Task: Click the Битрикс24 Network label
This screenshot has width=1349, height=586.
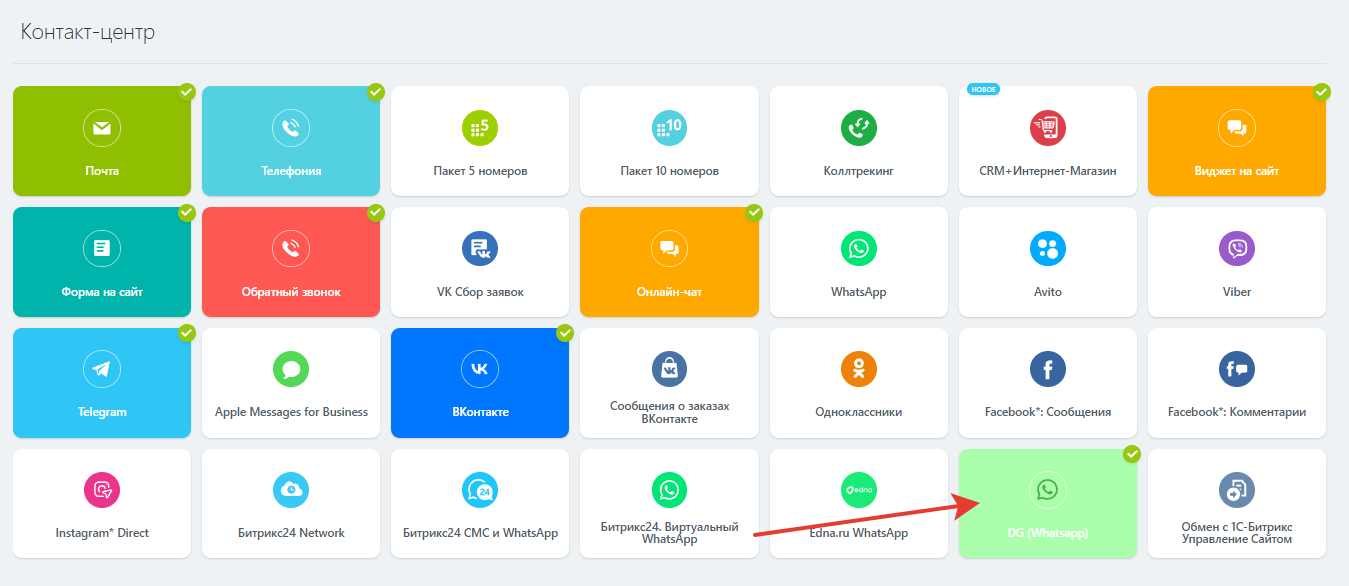Action: 291,533
